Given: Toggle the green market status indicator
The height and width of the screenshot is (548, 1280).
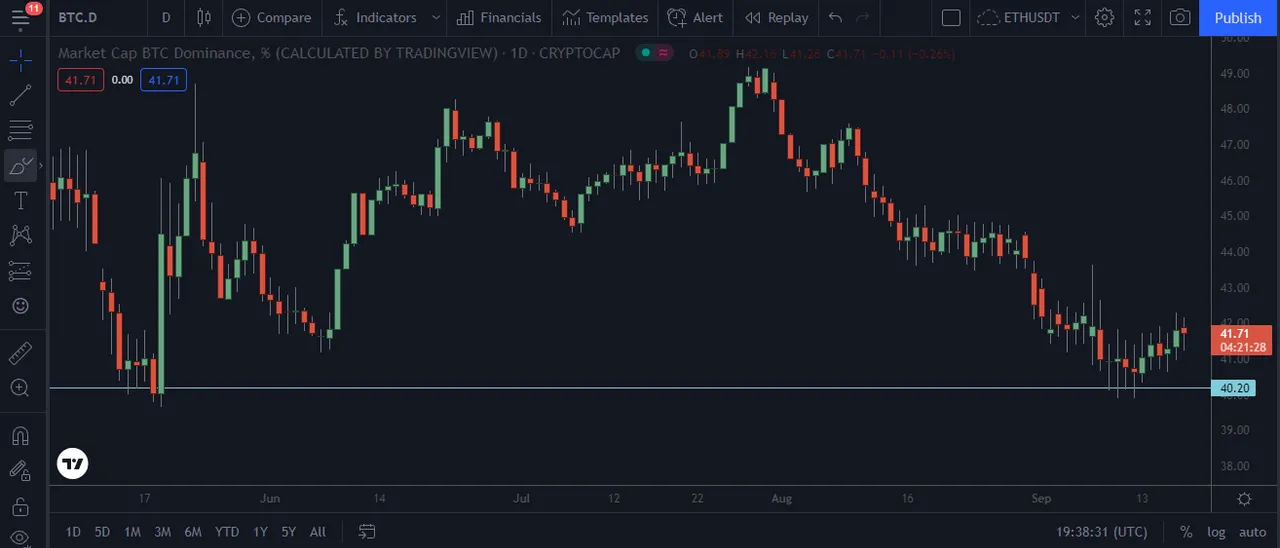Looking at the screenshot, I should pos(645,53).
